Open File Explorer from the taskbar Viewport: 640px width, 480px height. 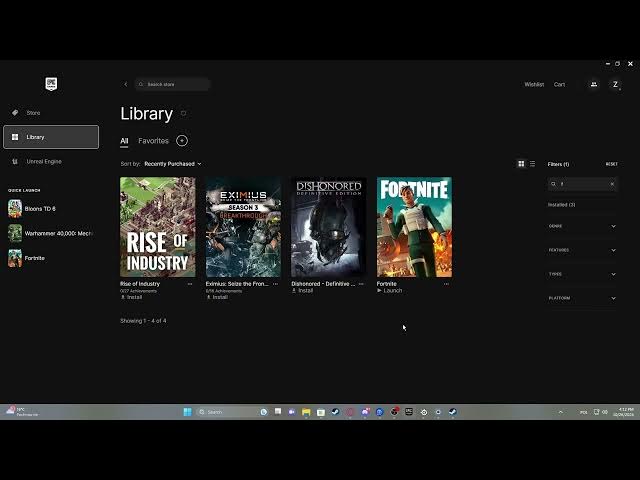(306, 412)
